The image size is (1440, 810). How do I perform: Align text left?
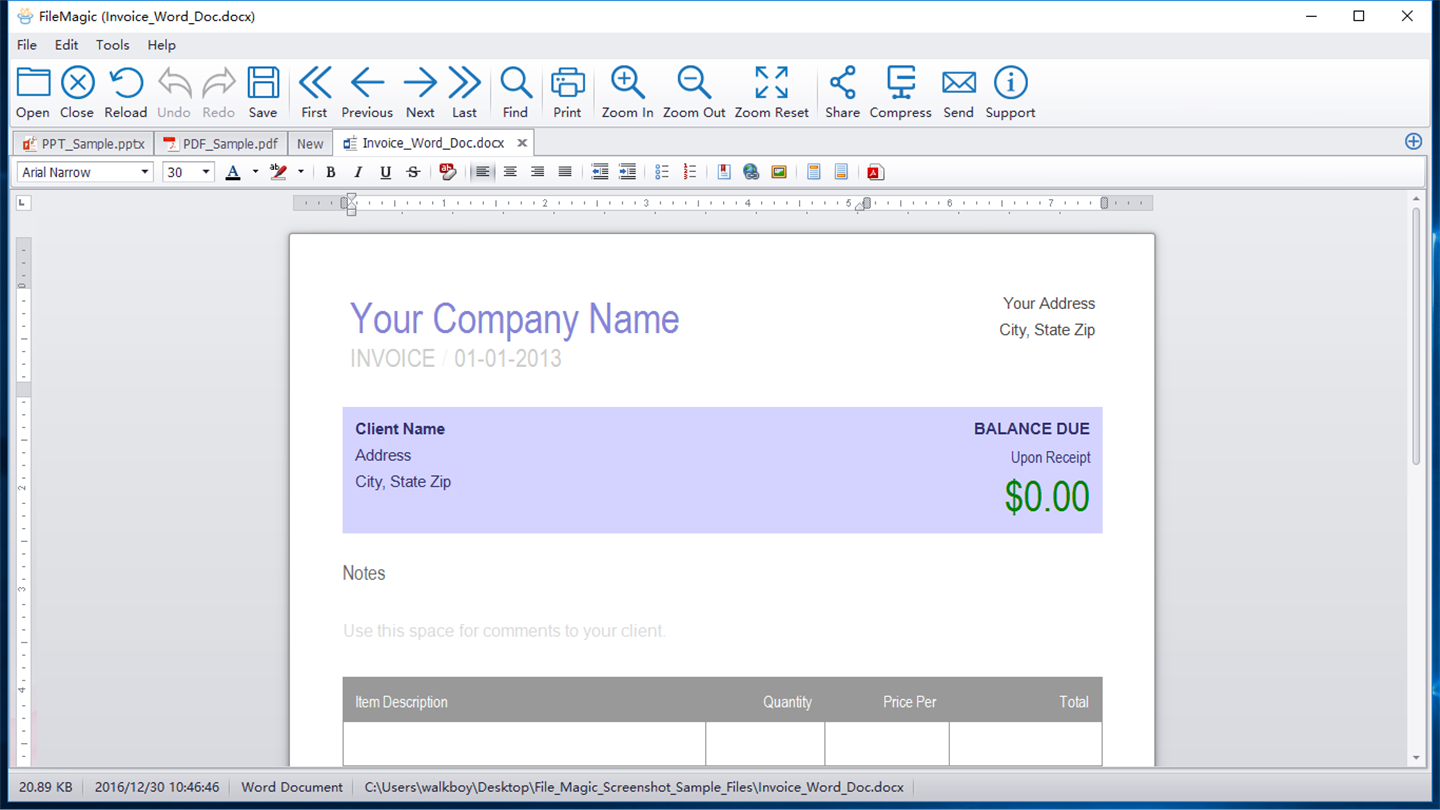(482, 172)
